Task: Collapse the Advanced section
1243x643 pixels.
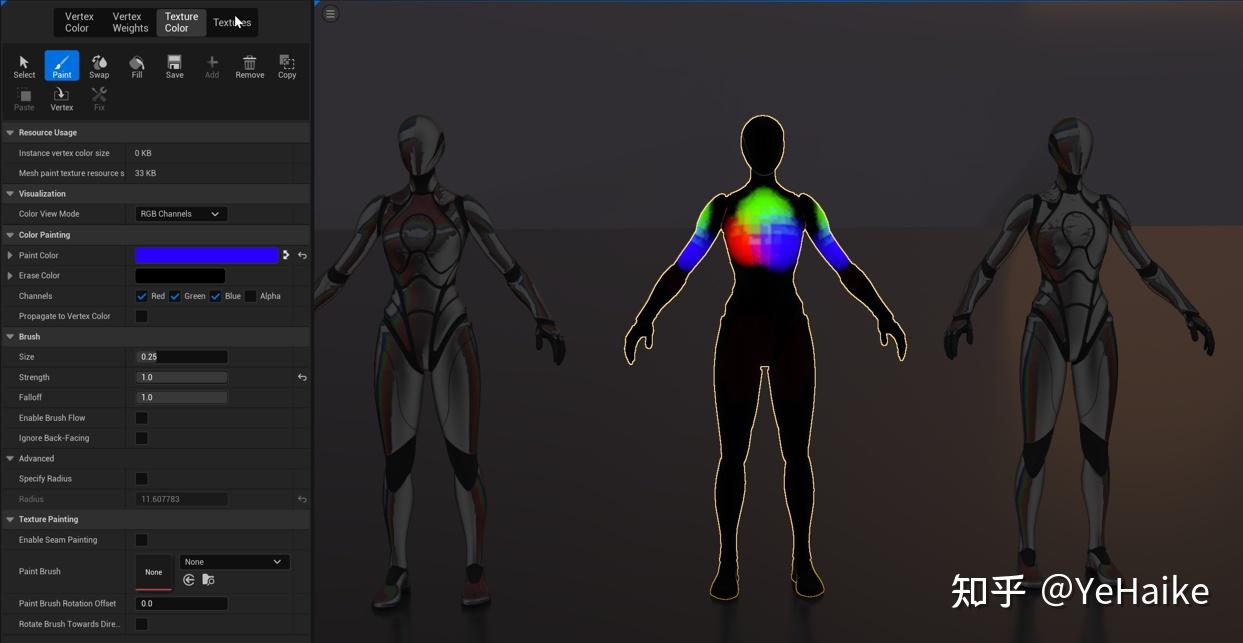Action: [10, 459]
